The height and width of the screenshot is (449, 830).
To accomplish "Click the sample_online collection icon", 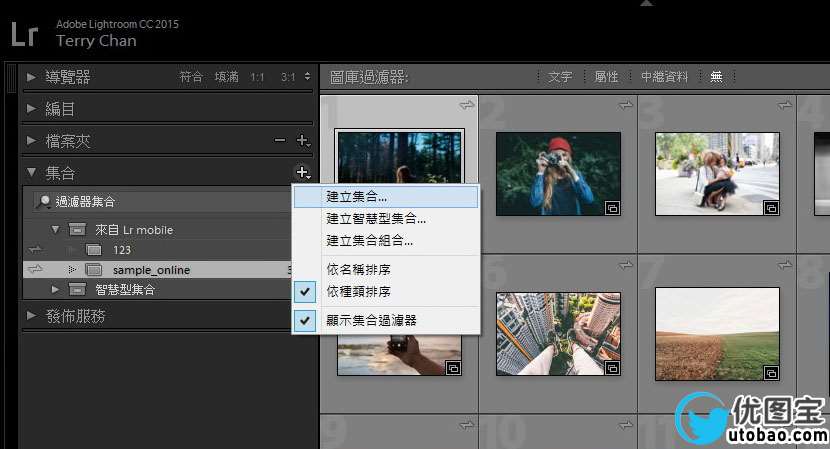I will [x=94, y=270].
